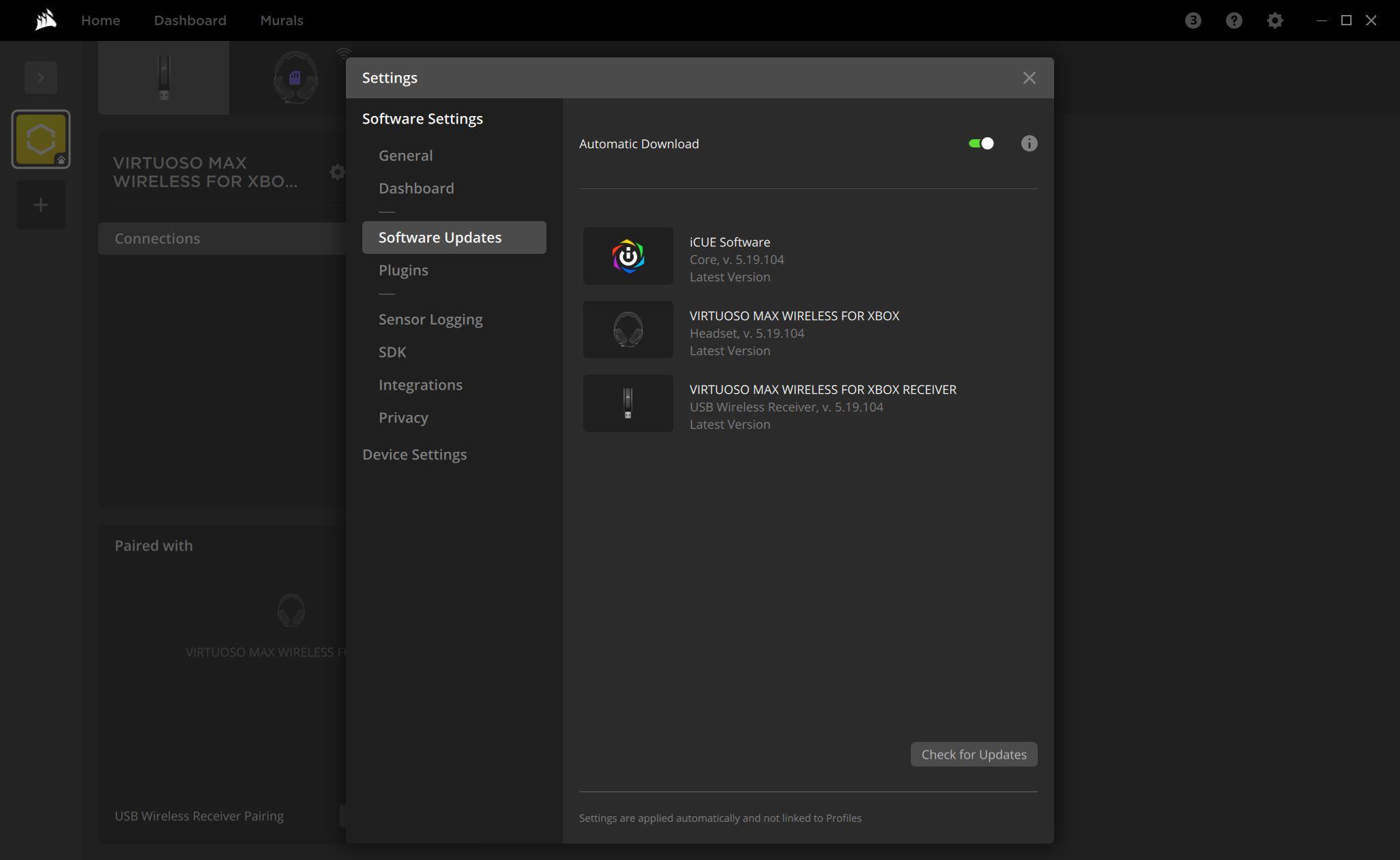Close the Settings dialog
Screen dimensions: 1400x860
tap(1029, 78)
